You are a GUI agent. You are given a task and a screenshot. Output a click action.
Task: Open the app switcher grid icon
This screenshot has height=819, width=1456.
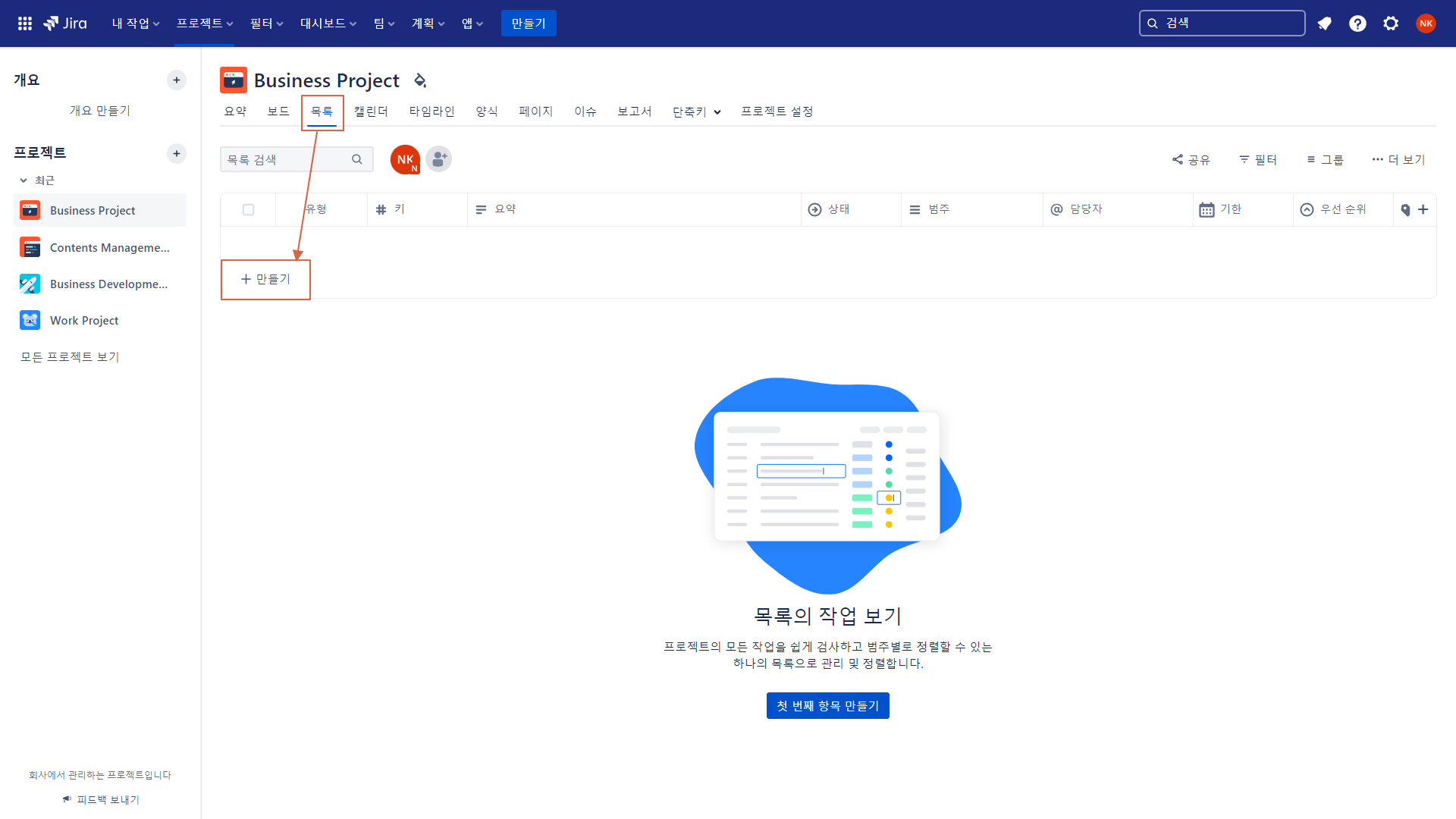point(25,24)
